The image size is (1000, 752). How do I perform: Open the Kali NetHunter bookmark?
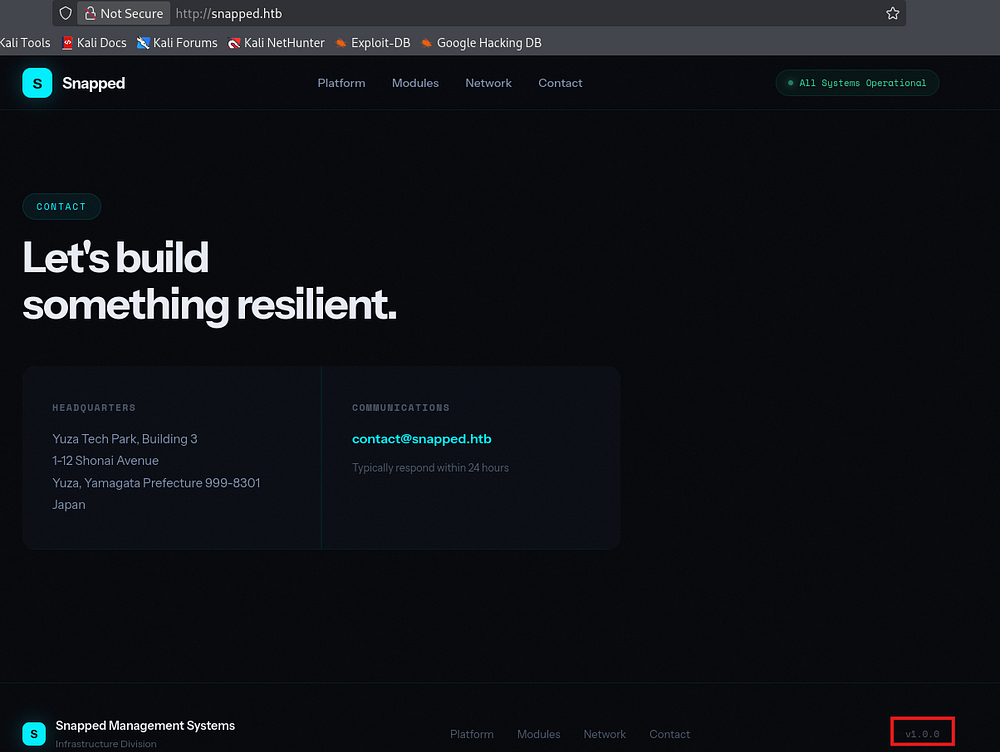(277, 43)
